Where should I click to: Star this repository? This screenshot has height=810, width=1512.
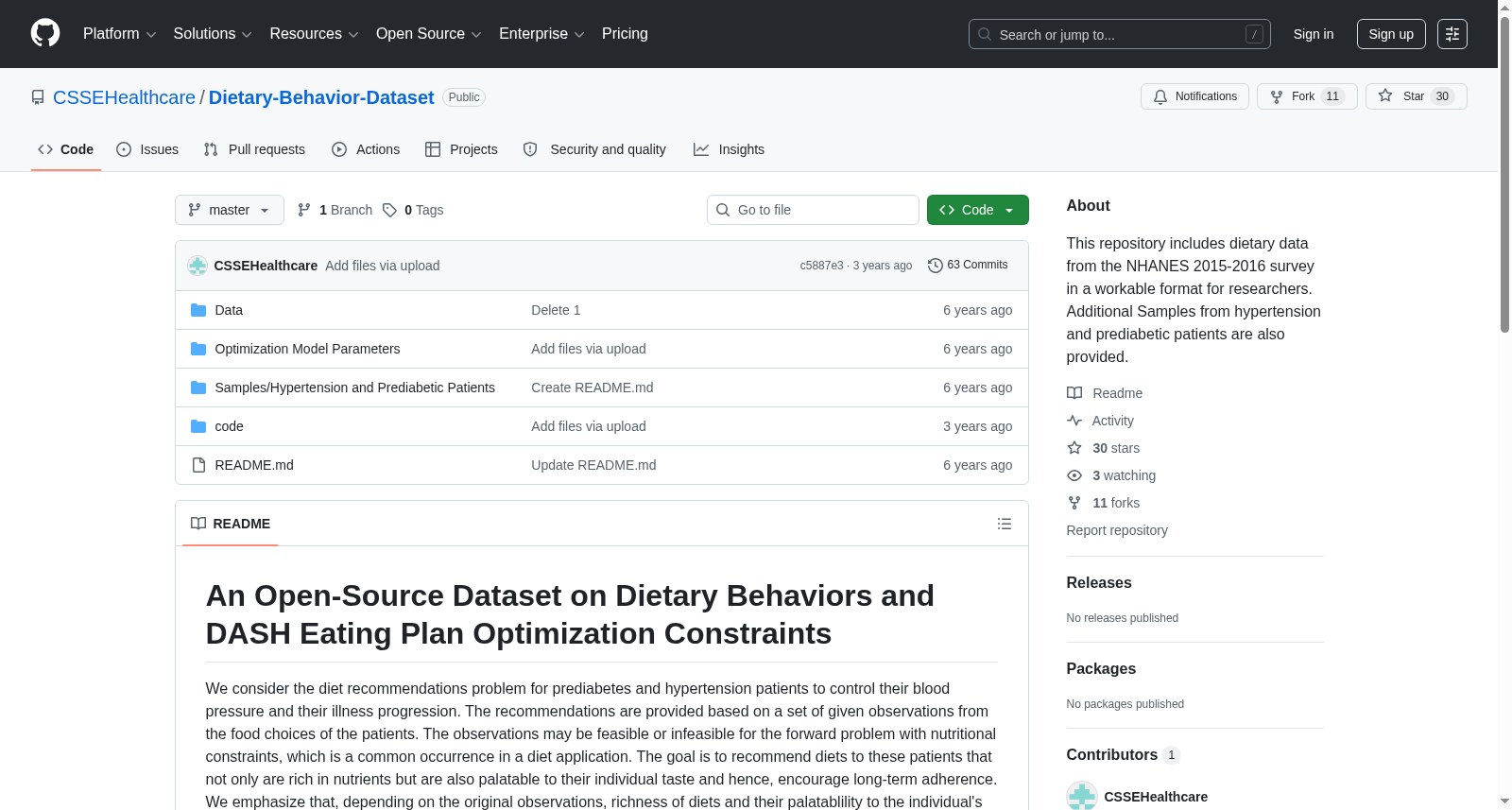[x=1416, y=96]
